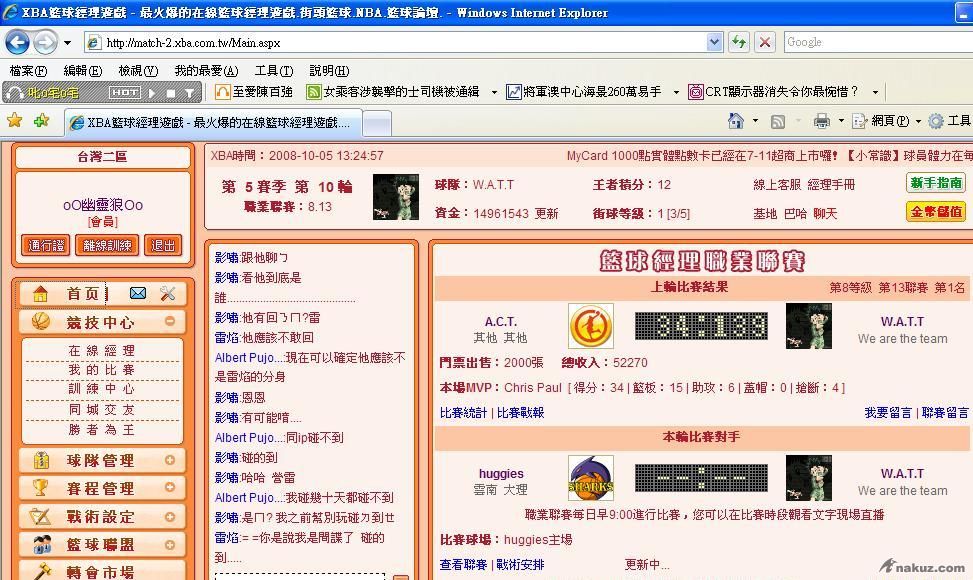Open the 編輯(E) menu

tap(83, 71)
